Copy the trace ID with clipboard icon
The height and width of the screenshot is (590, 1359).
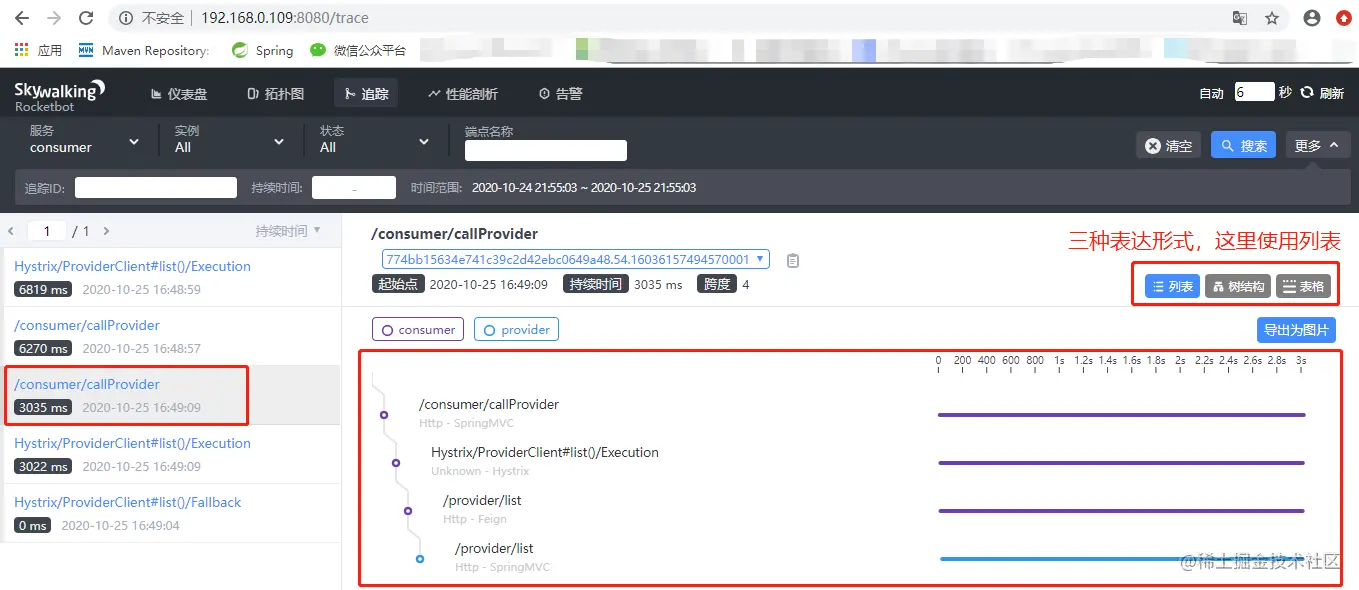pos(793,261)
